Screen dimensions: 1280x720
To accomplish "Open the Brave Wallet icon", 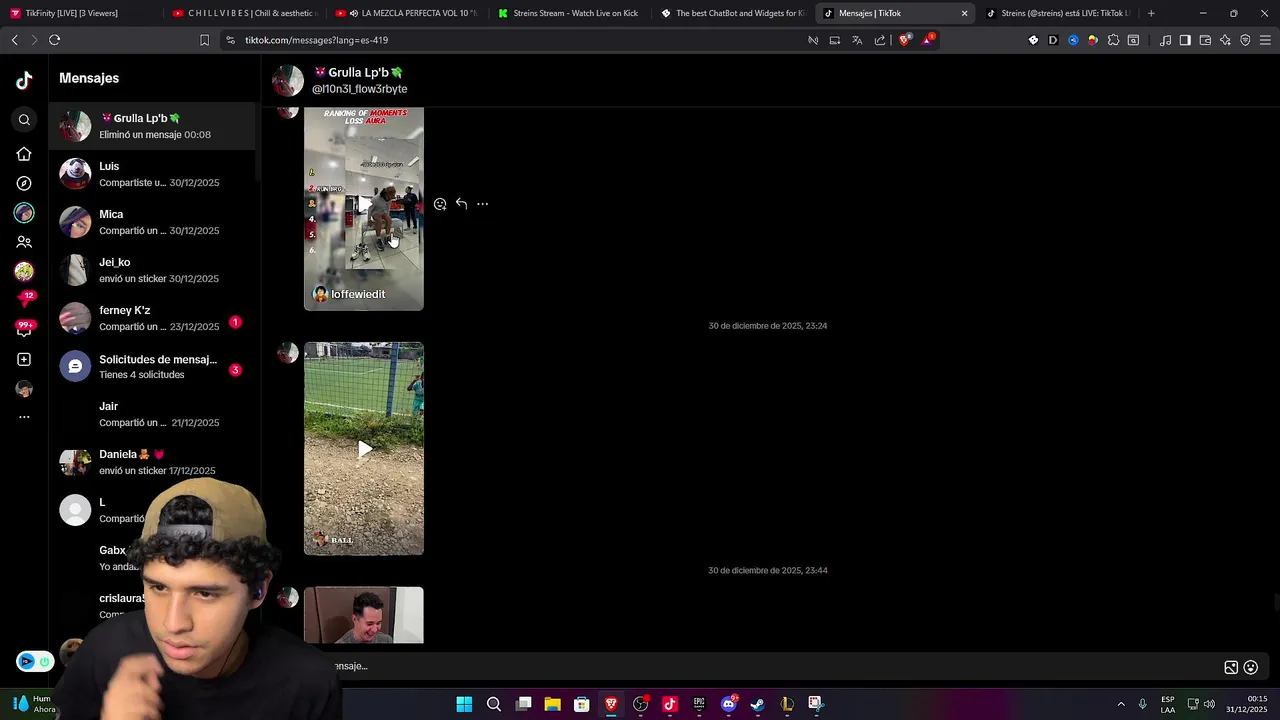I will coord(1205,40).
